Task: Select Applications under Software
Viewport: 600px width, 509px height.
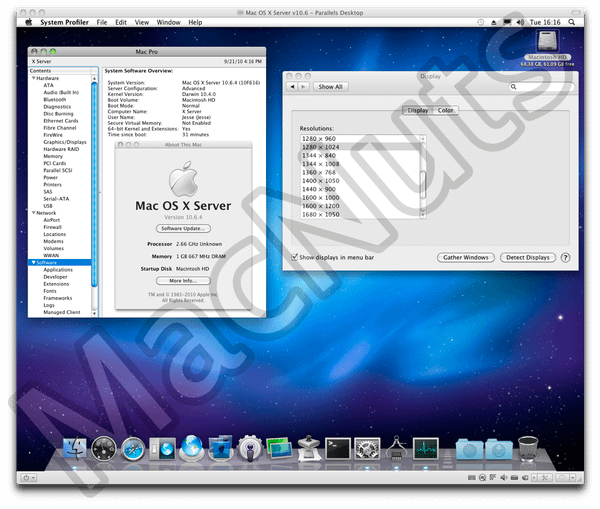Action: click(58, 270)
